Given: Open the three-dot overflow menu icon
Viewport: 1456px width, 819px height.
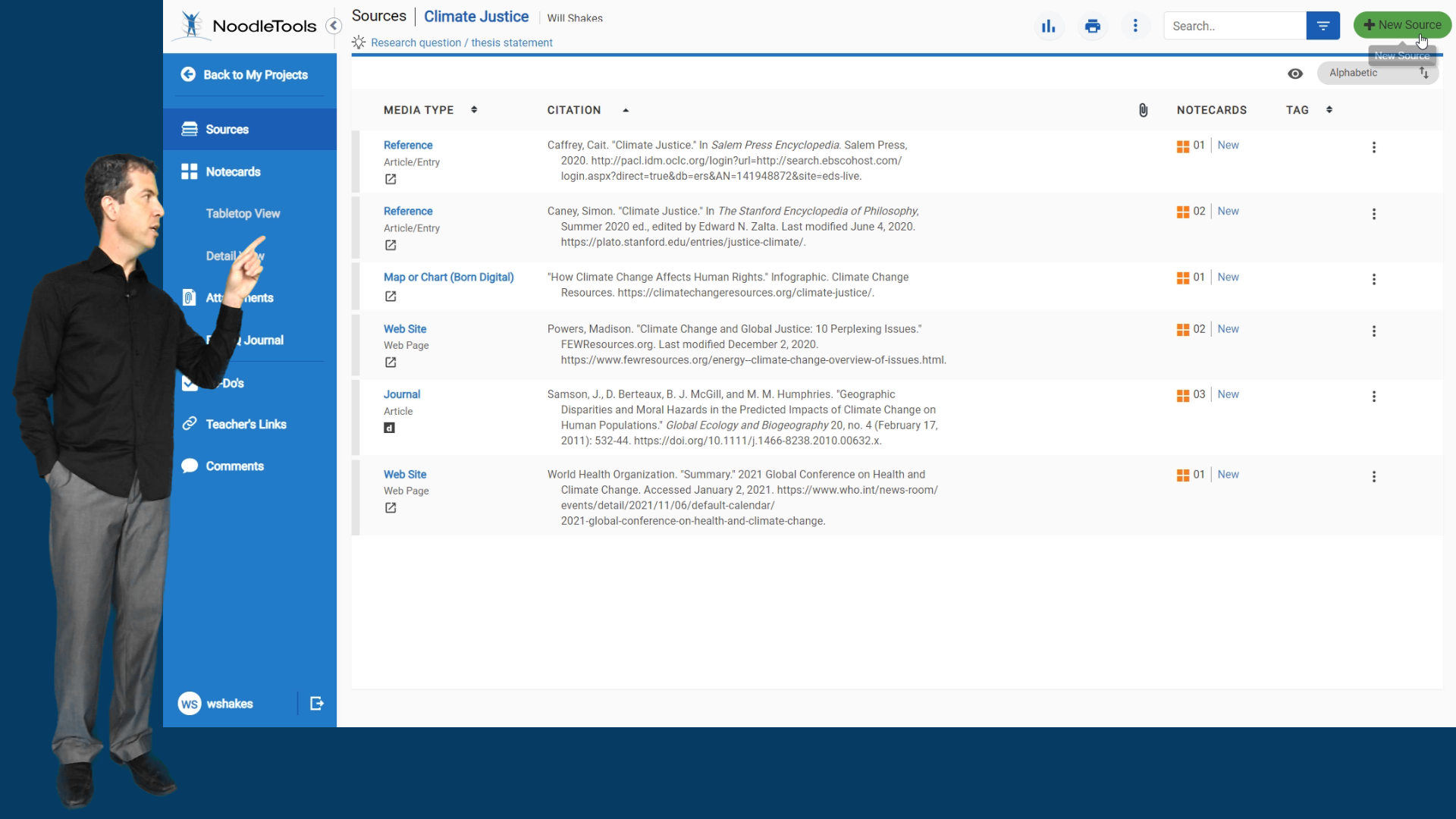Looking at the screenshot, I should pos(1135,25).
